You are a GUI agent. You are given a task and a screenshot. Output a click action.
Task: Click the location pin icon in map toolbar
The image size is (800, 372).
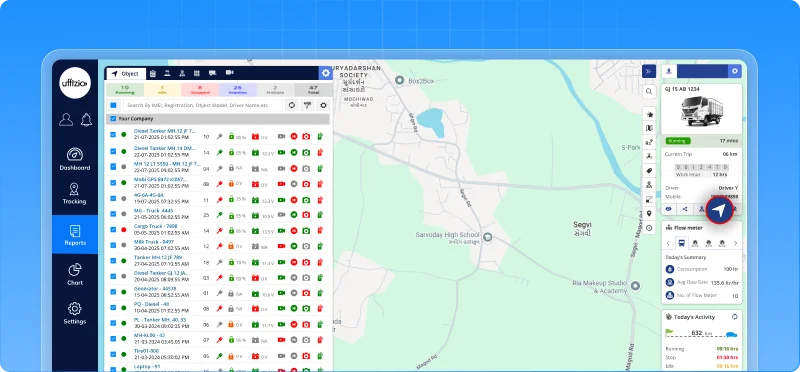[x=649, y=213]
